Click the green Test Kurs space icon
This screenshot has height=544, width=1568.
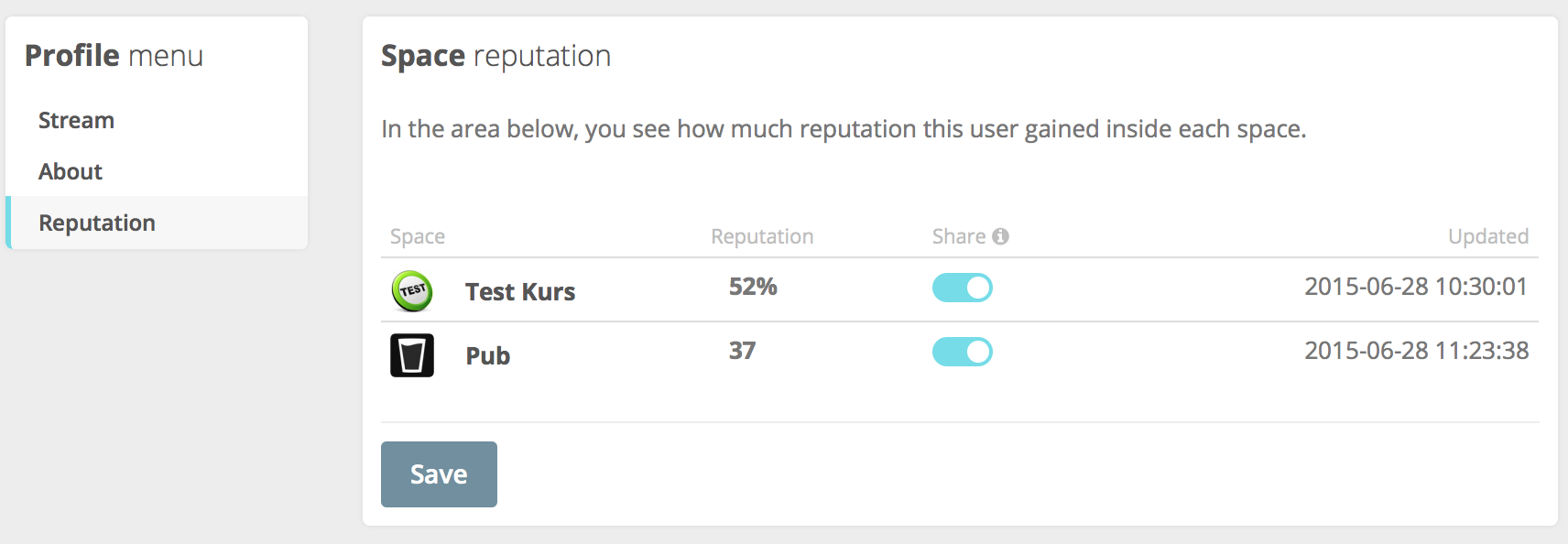(412, 291)
